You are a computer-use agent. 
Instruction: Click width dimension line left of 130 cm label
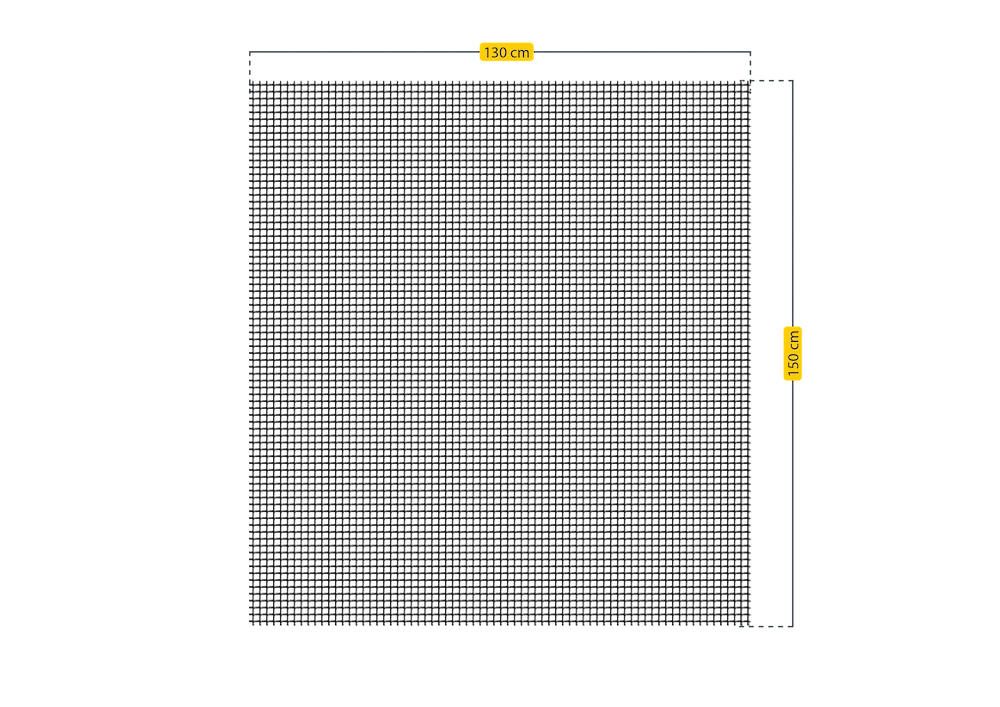360,51
